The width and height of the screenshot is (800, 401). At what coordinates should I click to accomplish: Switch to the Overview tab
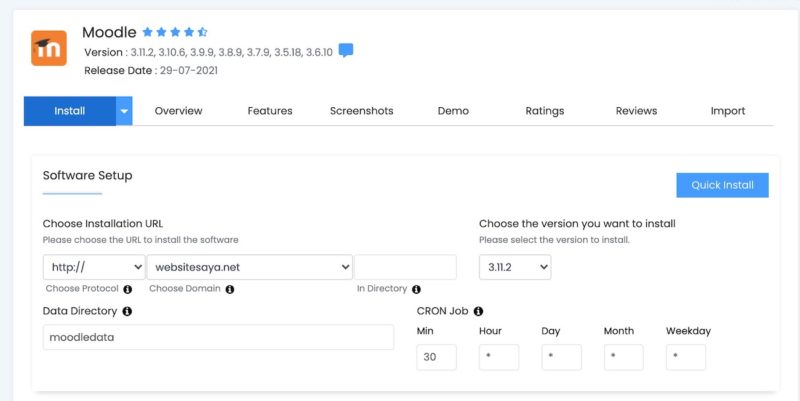tap(178, 111)
